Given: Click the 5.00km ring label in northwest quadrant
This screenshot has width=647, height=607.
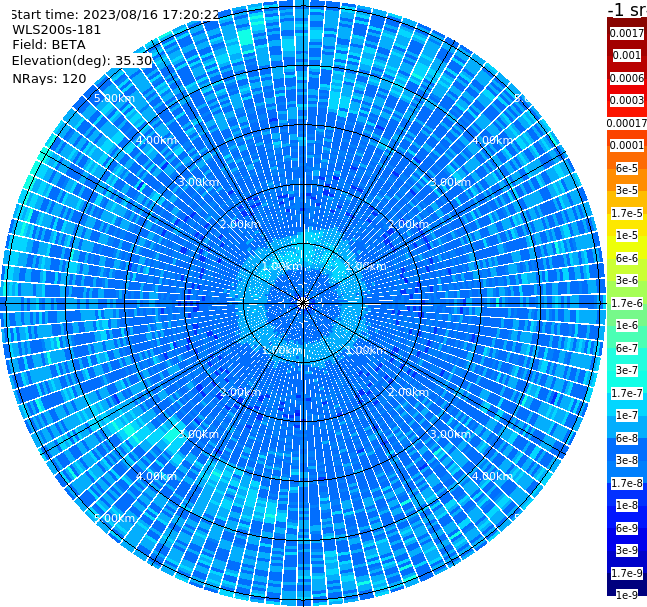Looking at the screenshot, I should coord(114,98).
